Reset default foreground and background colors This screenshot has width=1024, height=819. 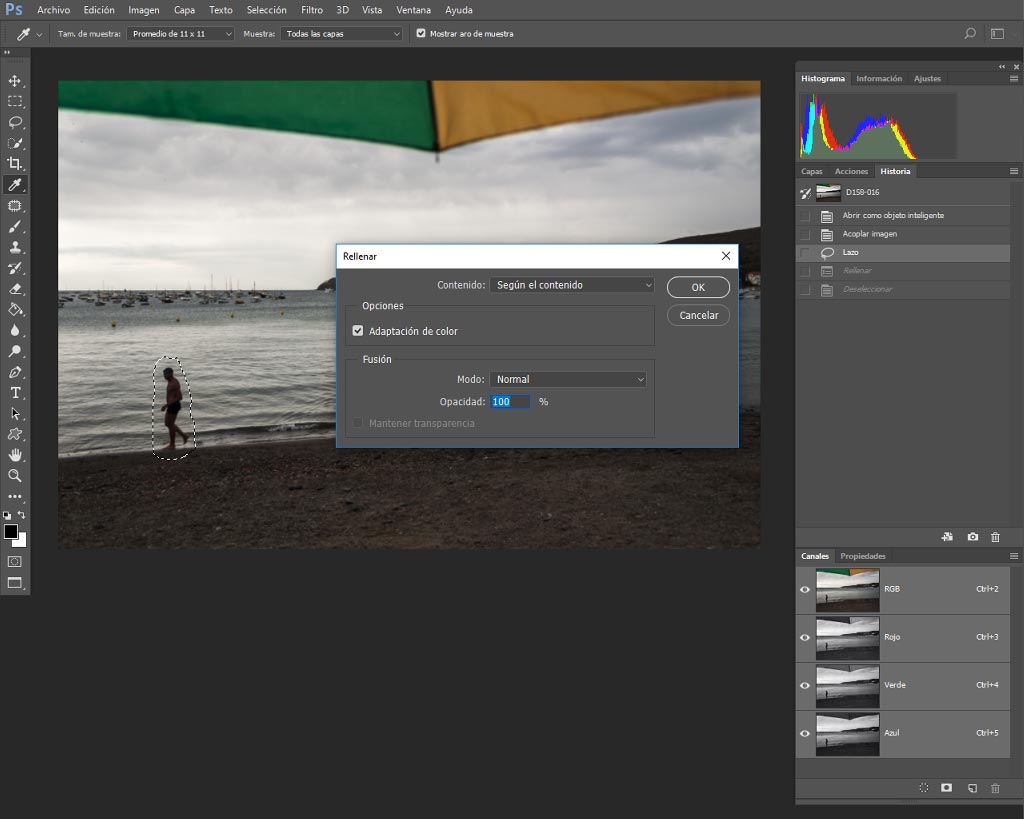tap(7, 515)
